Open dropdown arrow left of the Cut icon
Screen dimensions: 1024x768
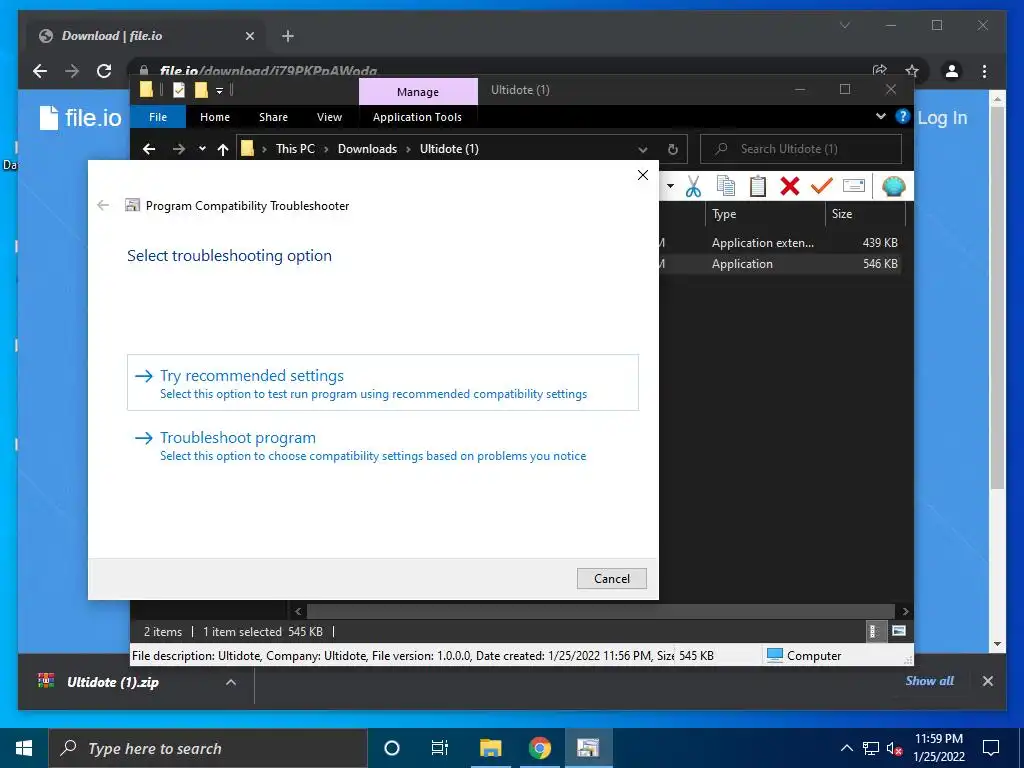[670, 187]
